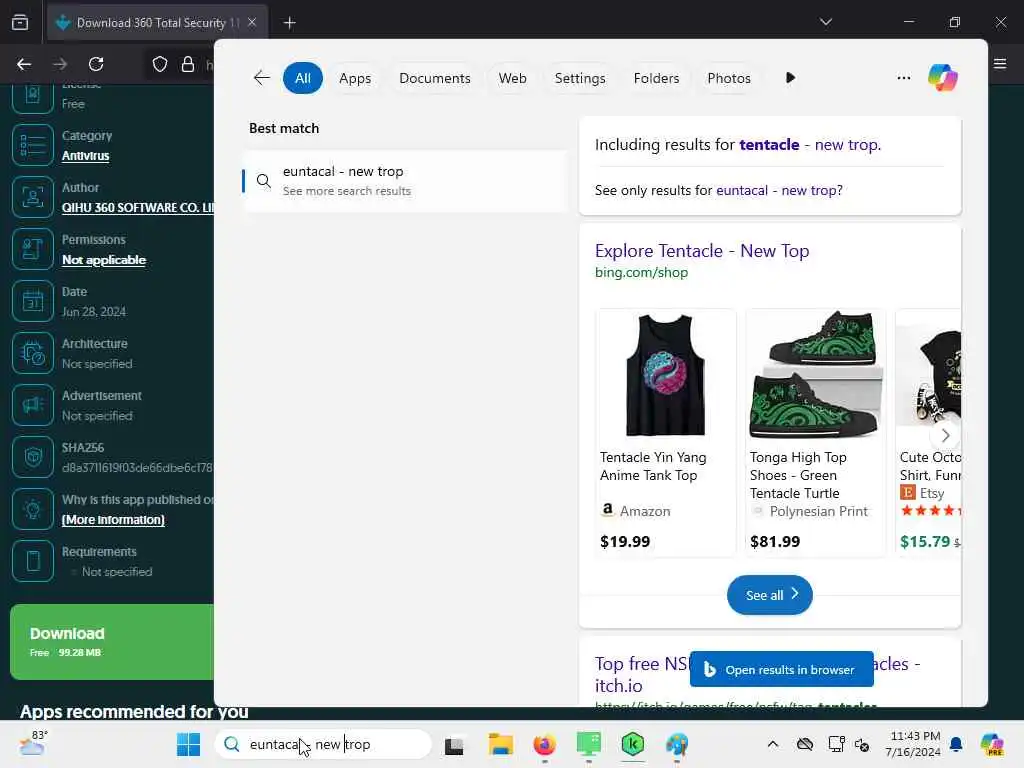
Task: Click the Not applicable permissions link
Action: coord(104,260)
